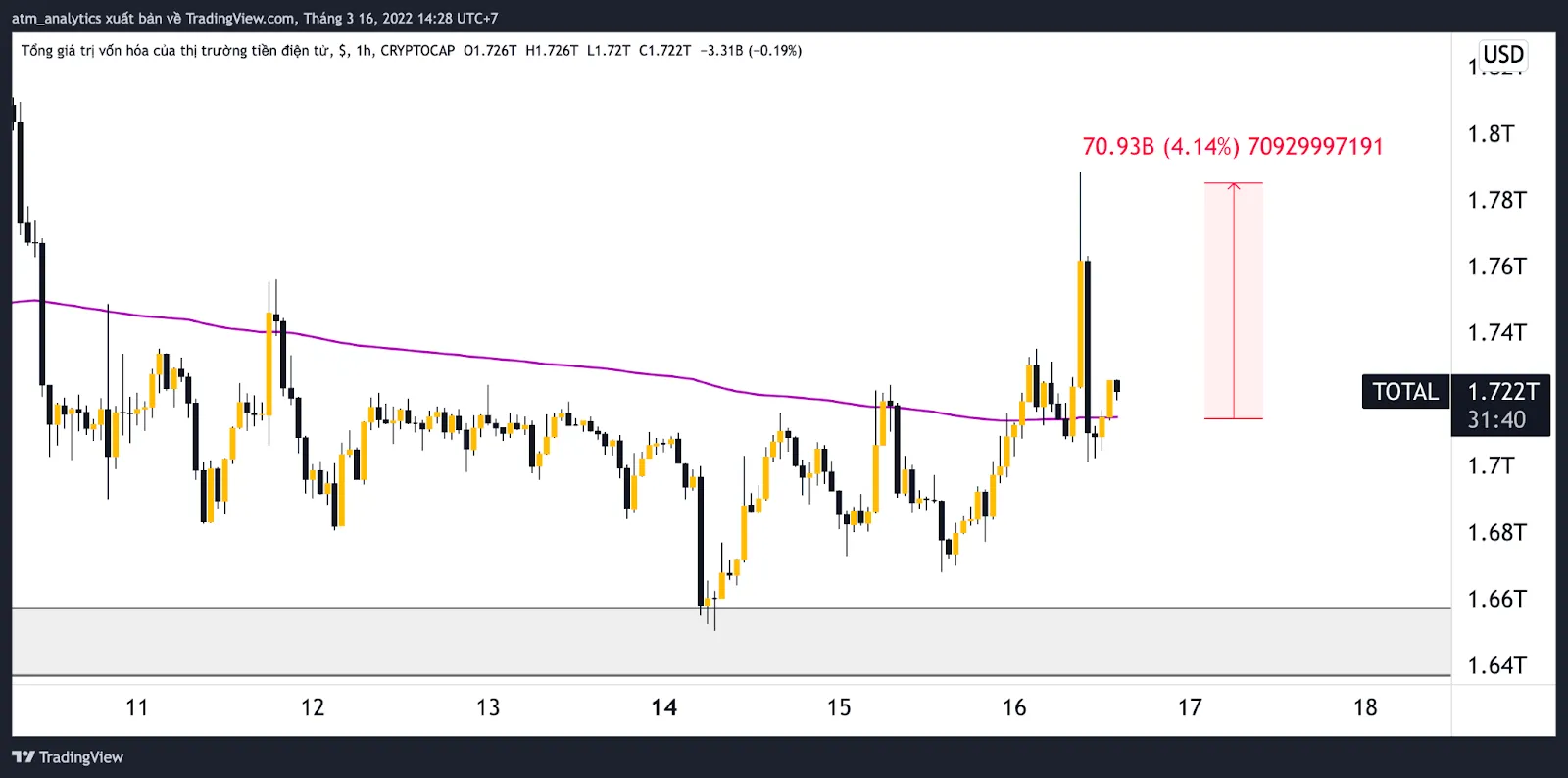1568x778 pixels.
Task: Click the red price range measurement box
Action: pos(1234,301)
